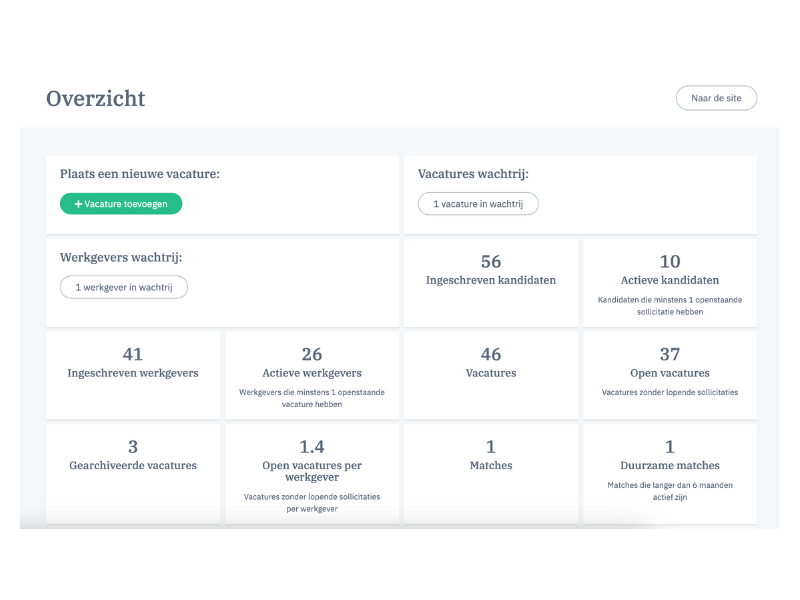The image size is (800, 600).
Task: Click the Vacatures zonder lopende sollicitaties description under 37
Action: point(670,392)
